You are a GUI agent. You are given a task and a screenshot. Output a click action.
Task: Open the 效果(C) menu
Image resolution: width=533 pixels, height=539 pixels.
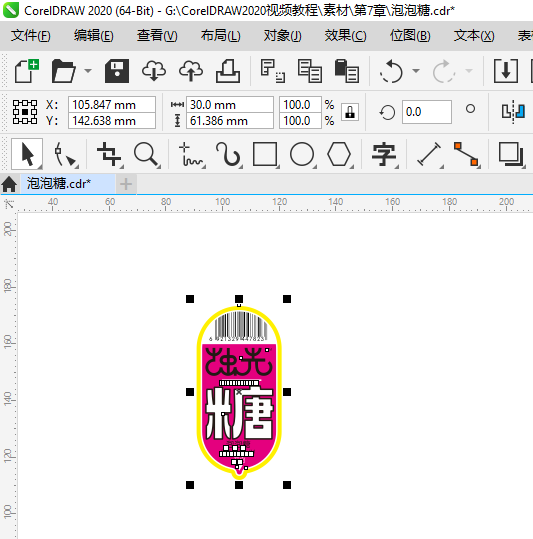click(x=345, y=36)
